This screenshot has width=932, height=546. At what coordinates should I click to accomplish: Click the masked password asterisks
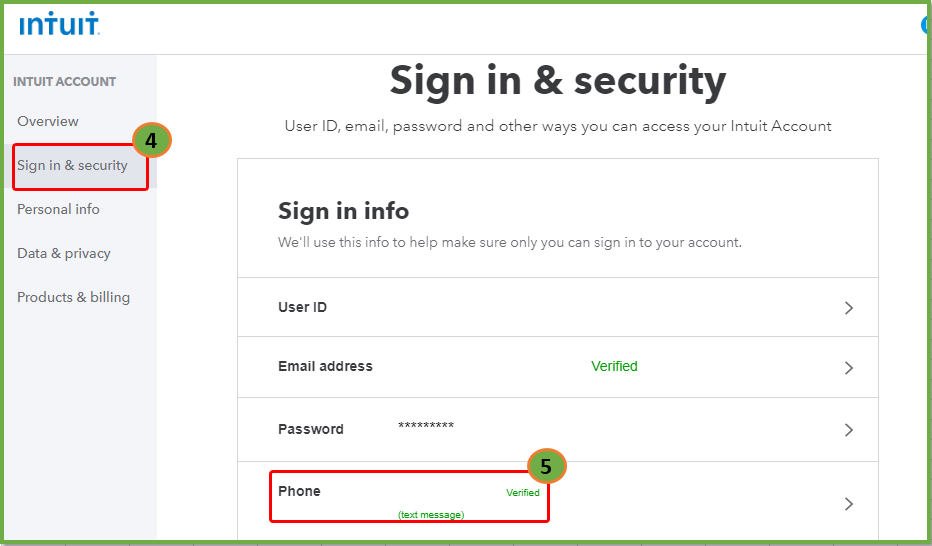tap(426, 428)
